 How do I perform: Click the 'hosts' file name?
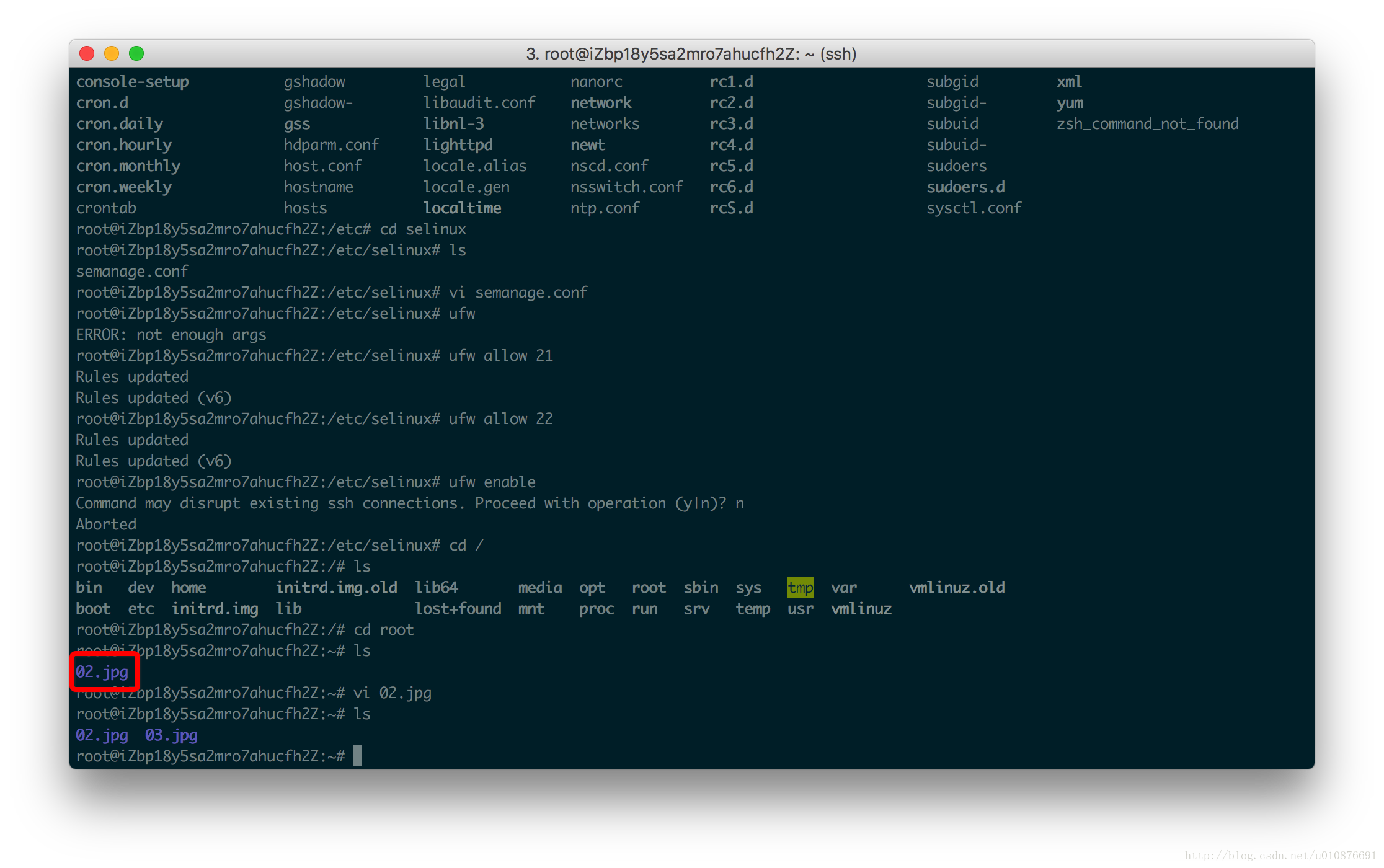tap(306, 208)
